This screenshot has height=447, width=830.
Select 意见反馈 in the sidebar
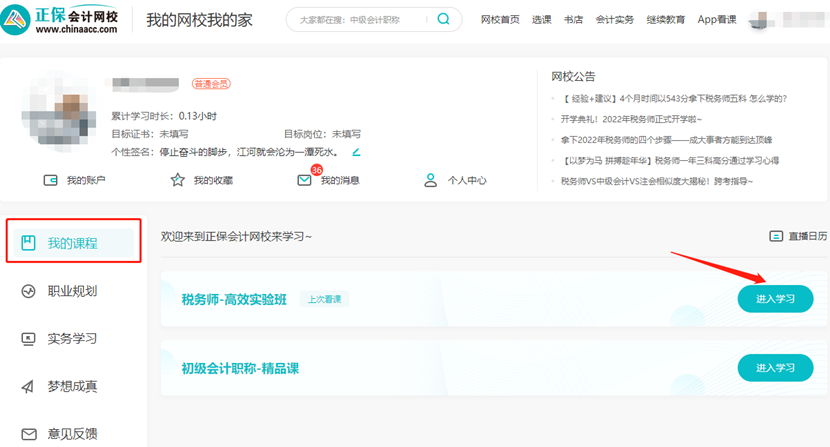(x=74, y=434)
